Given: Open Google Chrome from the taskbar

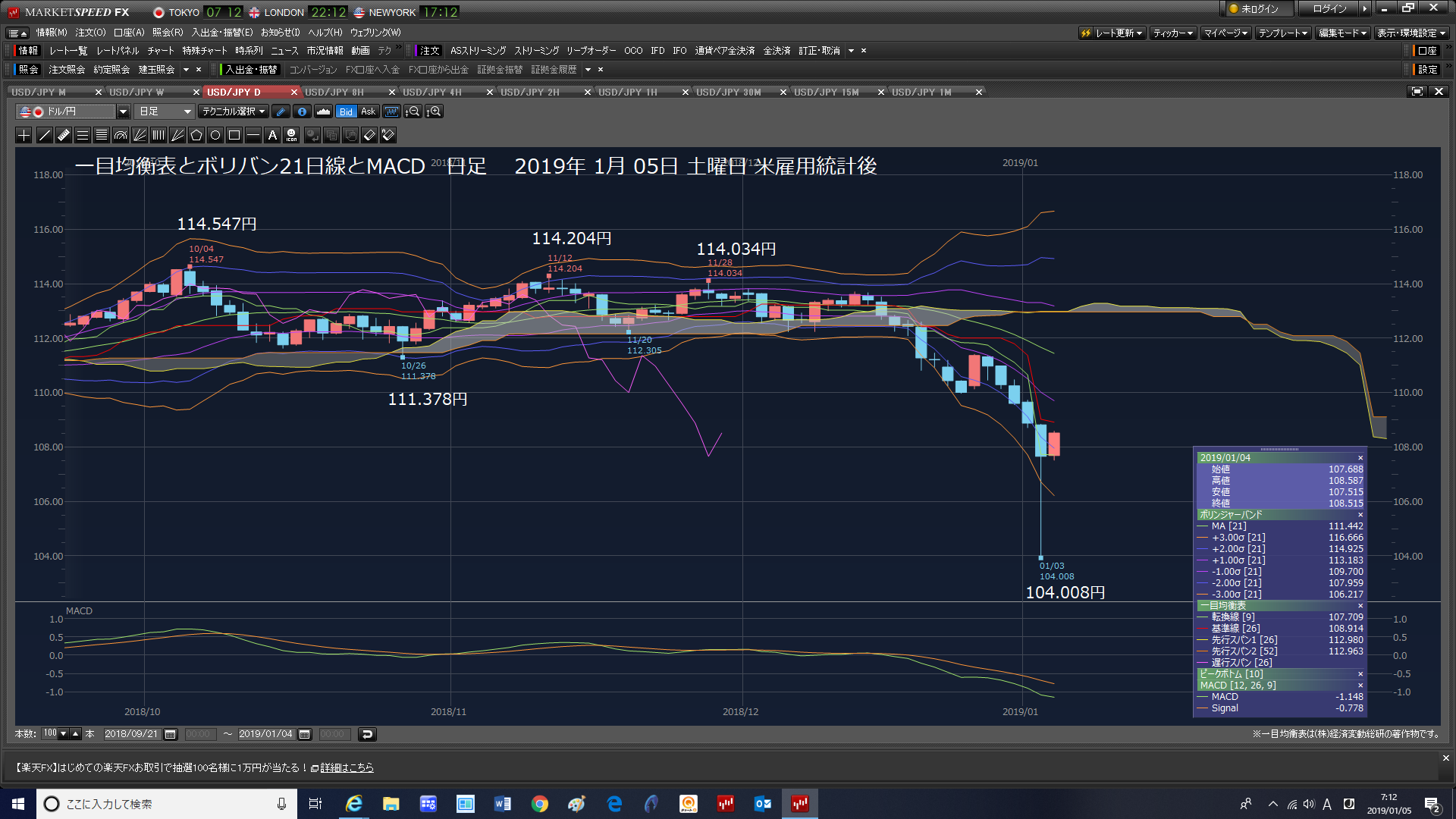Looking at the screenshot, I should point(539,804).
